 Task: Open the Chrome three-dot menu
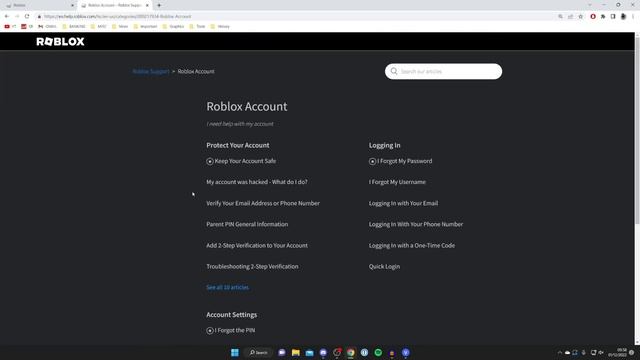pyautogui.click(x=633, y=16)
